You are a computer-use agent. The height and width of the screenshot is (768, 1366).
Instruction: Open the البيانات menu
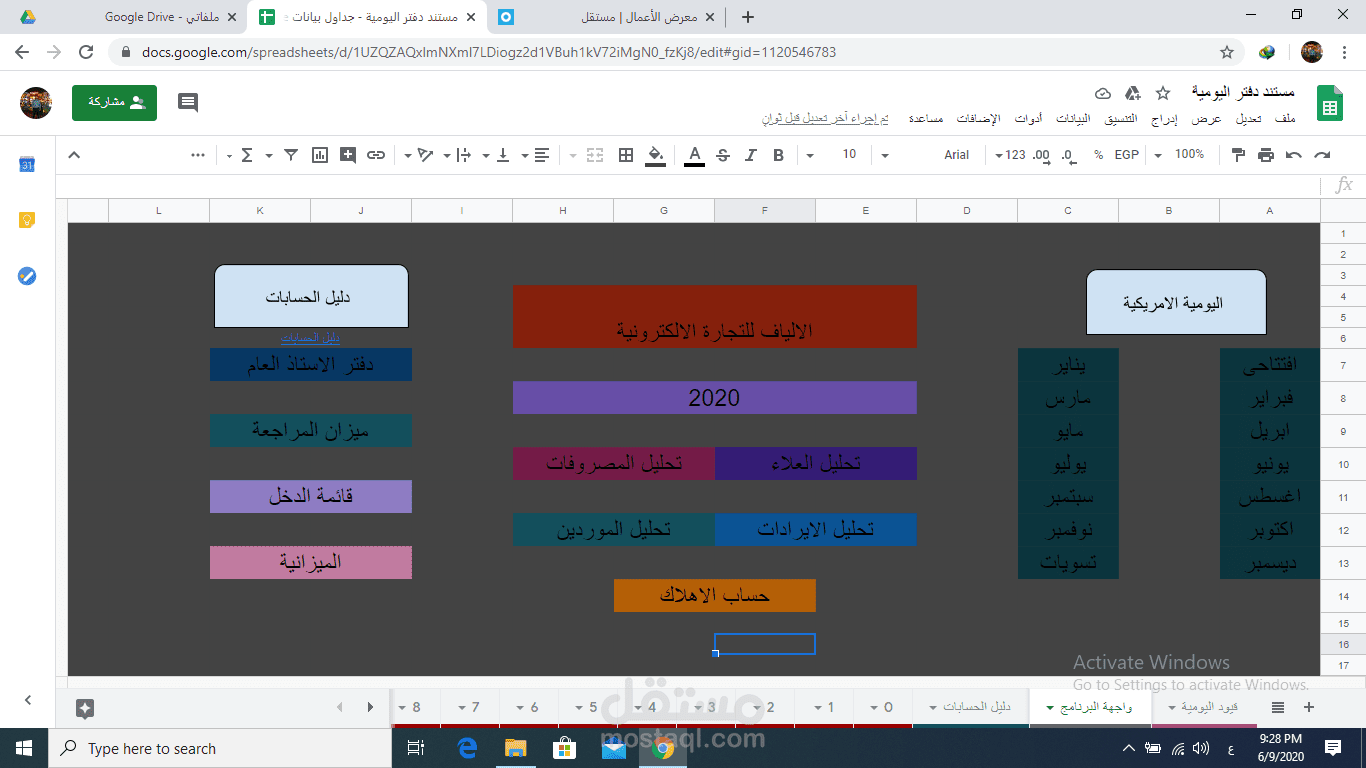[x=1073, y=117]
